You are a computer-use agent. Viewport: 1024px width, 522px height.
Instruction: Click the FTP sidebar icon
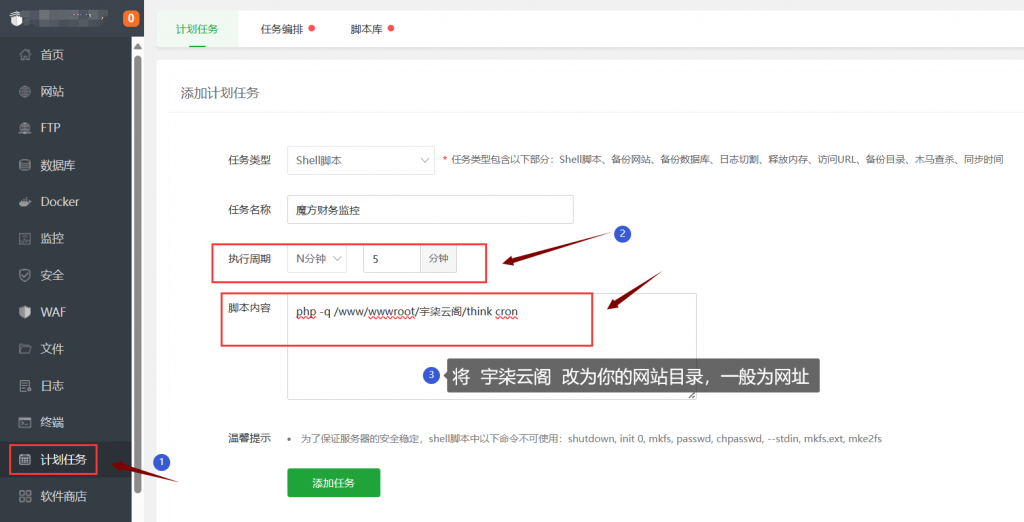click(x=25, y=128)
